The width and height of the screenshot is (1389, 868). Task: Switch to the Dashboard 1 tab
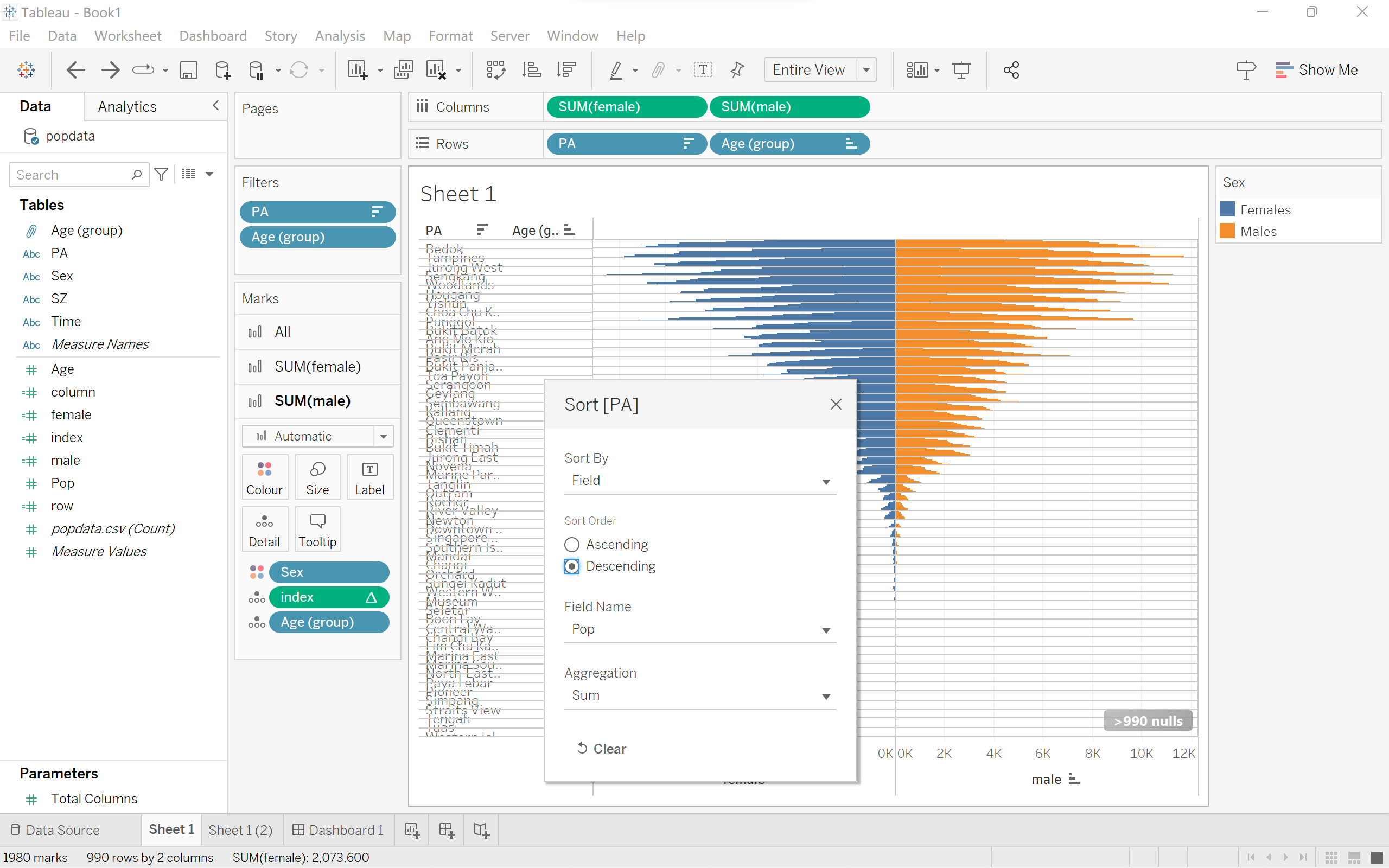pyautogui.click(x=338, y=829)
